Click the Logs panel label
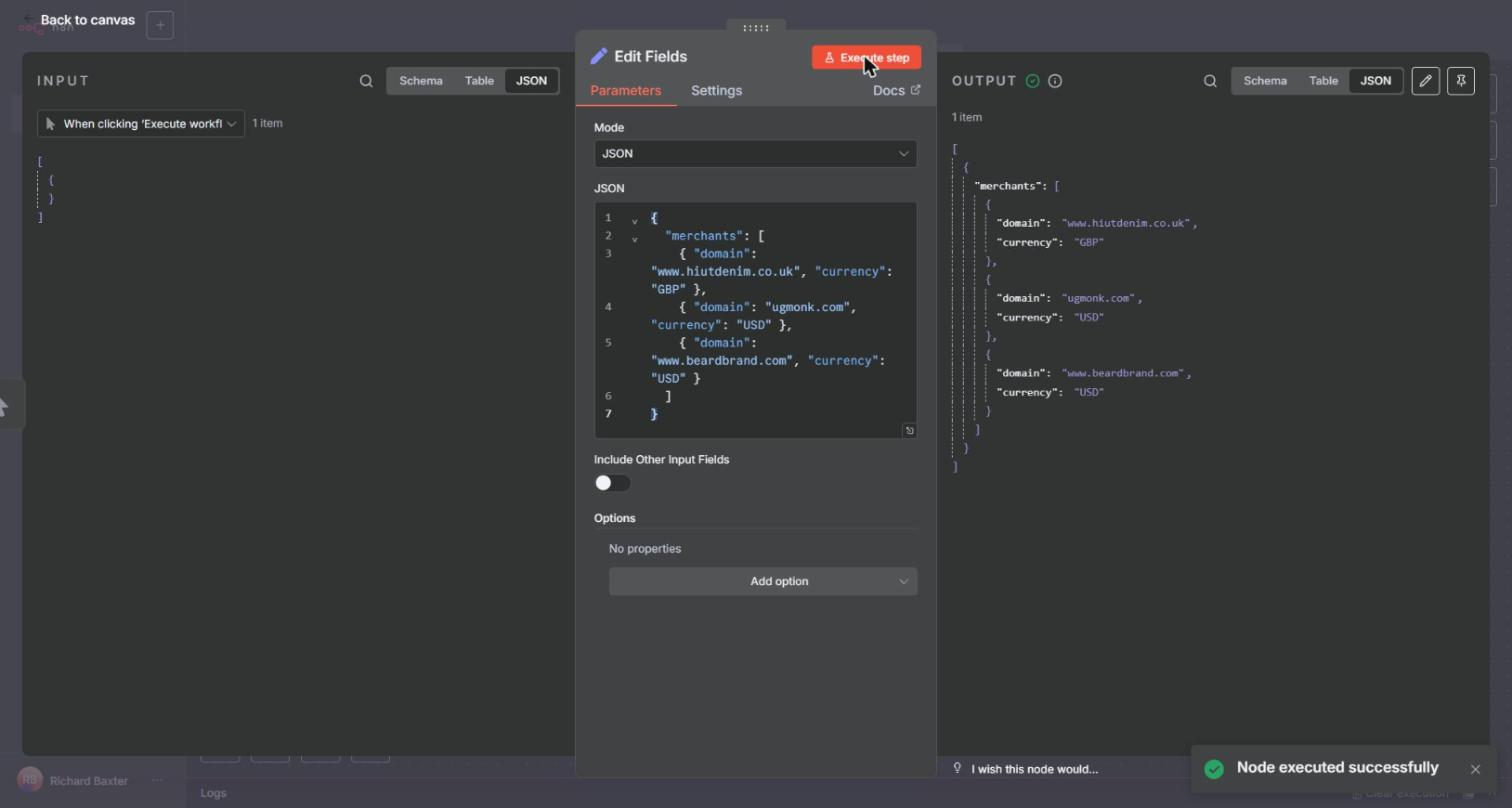This screenshot has width=1512, height=808. 213,793
